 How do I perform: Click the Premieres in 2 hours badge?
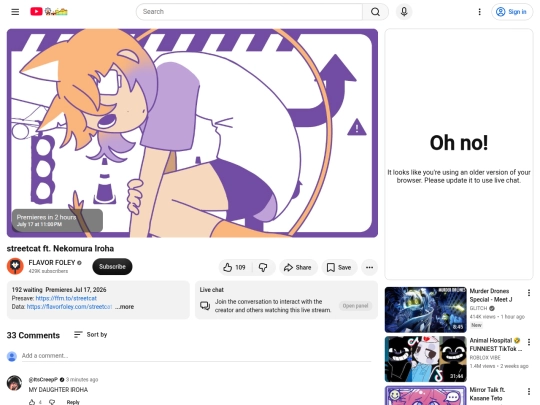click(x=57, y=220)
